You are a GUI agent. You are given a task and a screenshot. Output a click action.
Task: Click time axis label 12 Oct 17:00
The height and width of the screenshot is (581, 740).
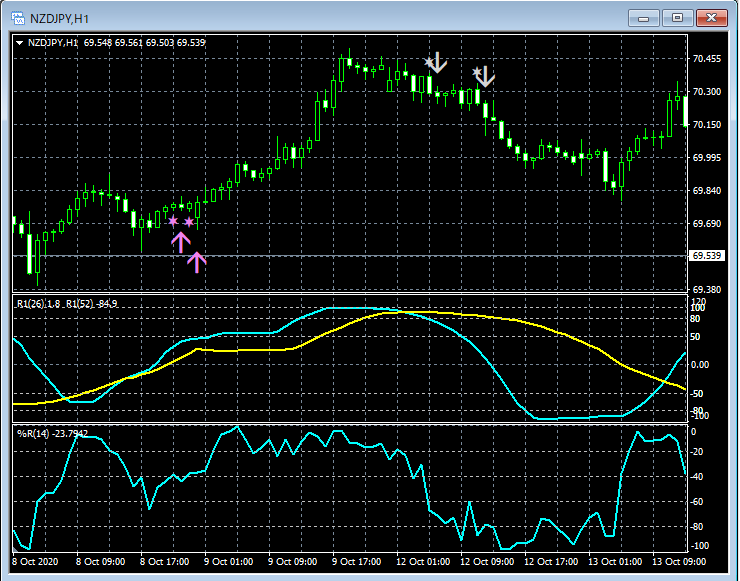(x=551, y=562)
